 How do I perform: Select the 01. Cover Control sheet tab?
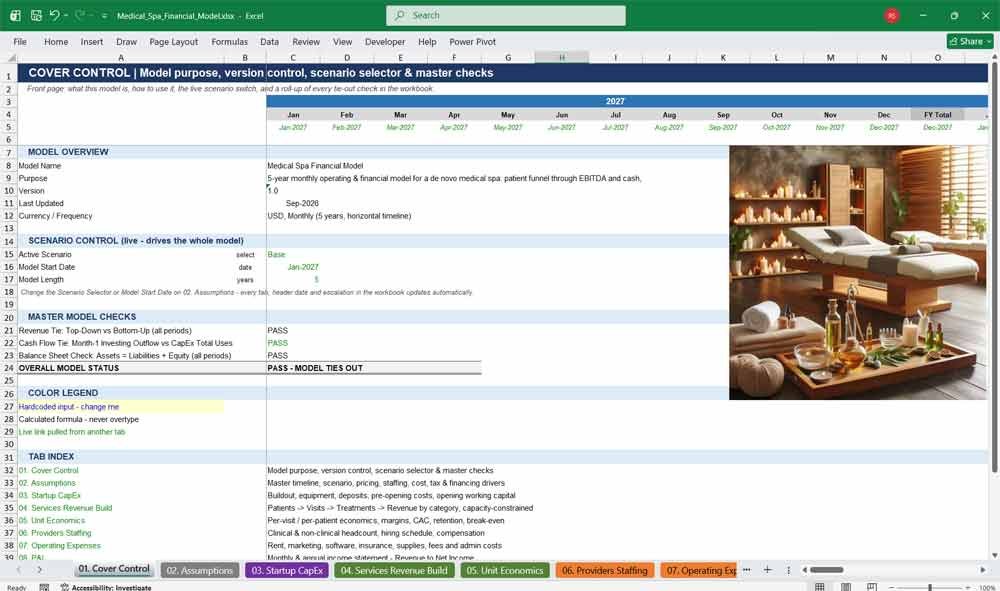[x=114, y=569]
